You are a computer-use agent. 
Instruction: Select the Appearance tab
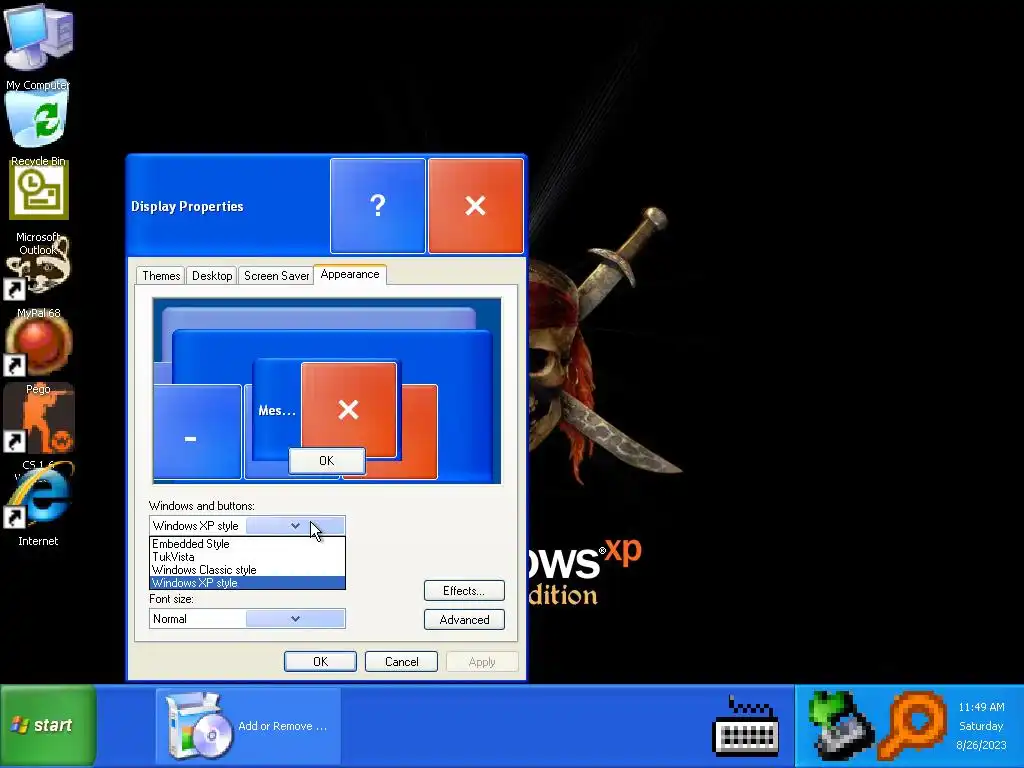coord(350,274)
